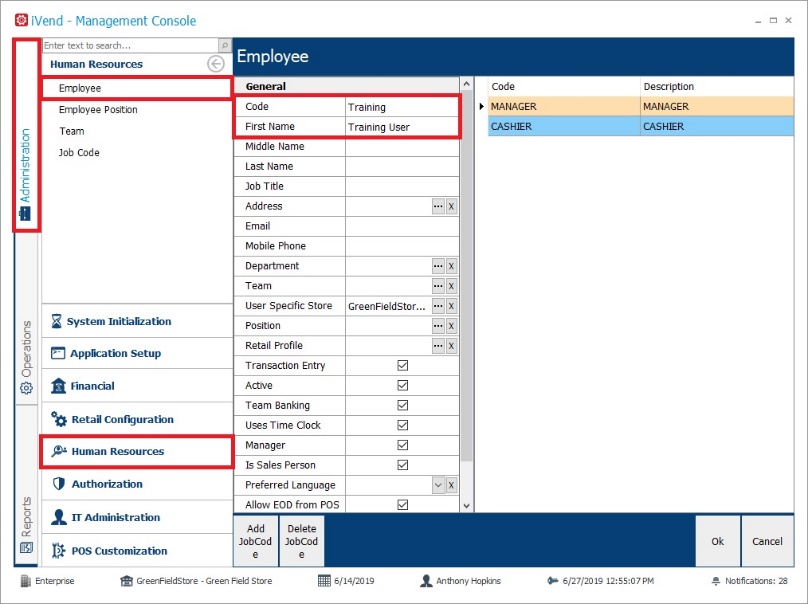Toggle the Transaction Entry checkbox
This screenshot has height=604, width=808.
[x=402, y=365]
